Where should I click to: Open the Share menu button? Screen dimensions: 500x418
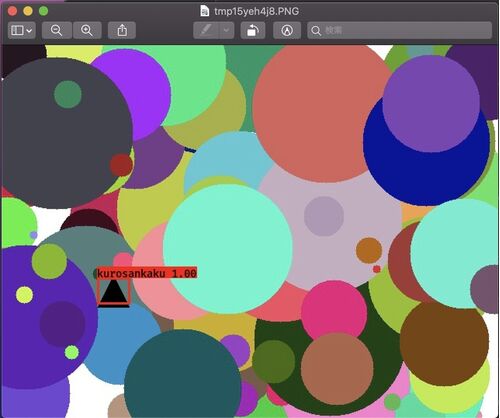click(x=122, y=30)
